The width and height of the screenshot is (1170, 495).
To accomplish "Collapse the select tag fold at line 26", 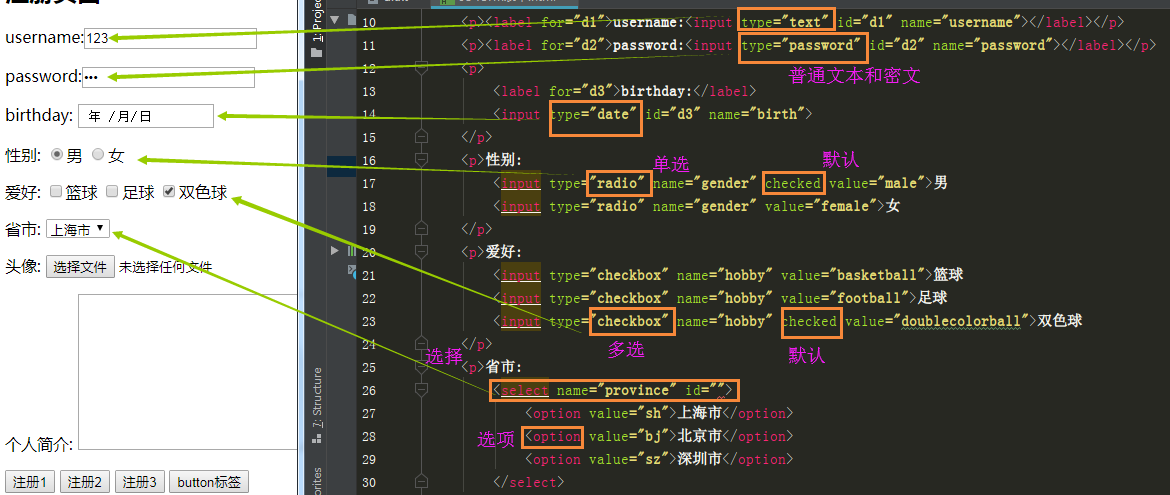I will click(x=421, y=390).
